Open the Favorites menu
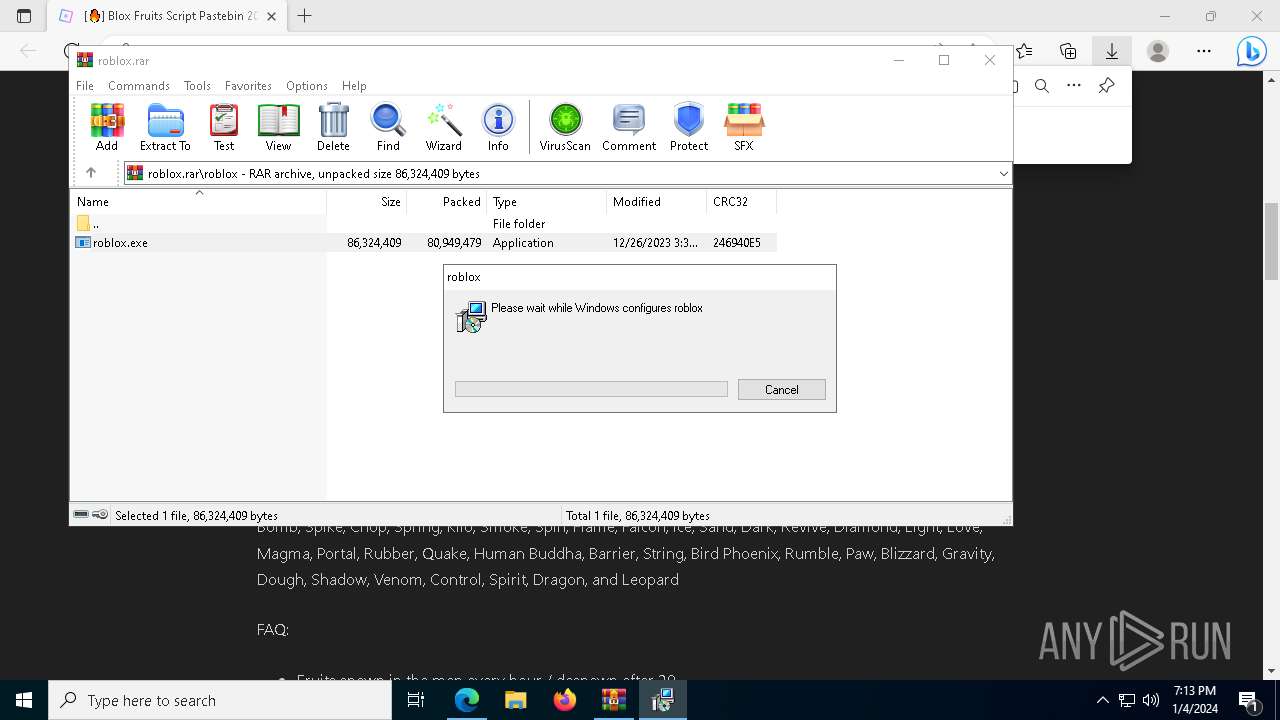 coord(248,86)
